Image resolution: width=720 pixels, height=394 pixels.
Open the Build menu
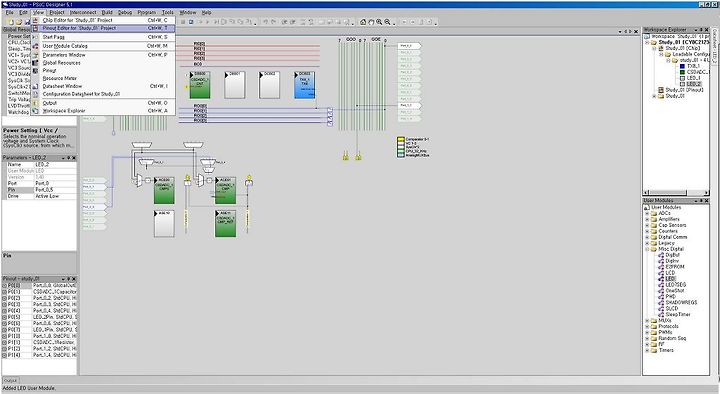click(x=107, y=12)
